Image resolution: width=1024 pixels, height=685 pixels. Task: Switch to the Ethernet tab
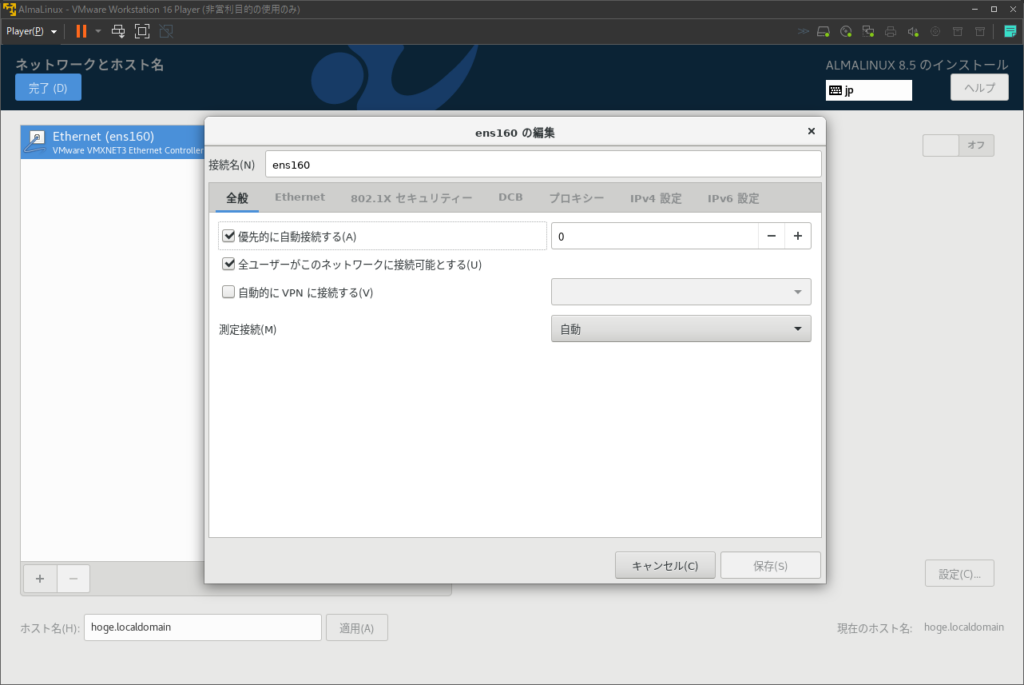coord(300,197)
